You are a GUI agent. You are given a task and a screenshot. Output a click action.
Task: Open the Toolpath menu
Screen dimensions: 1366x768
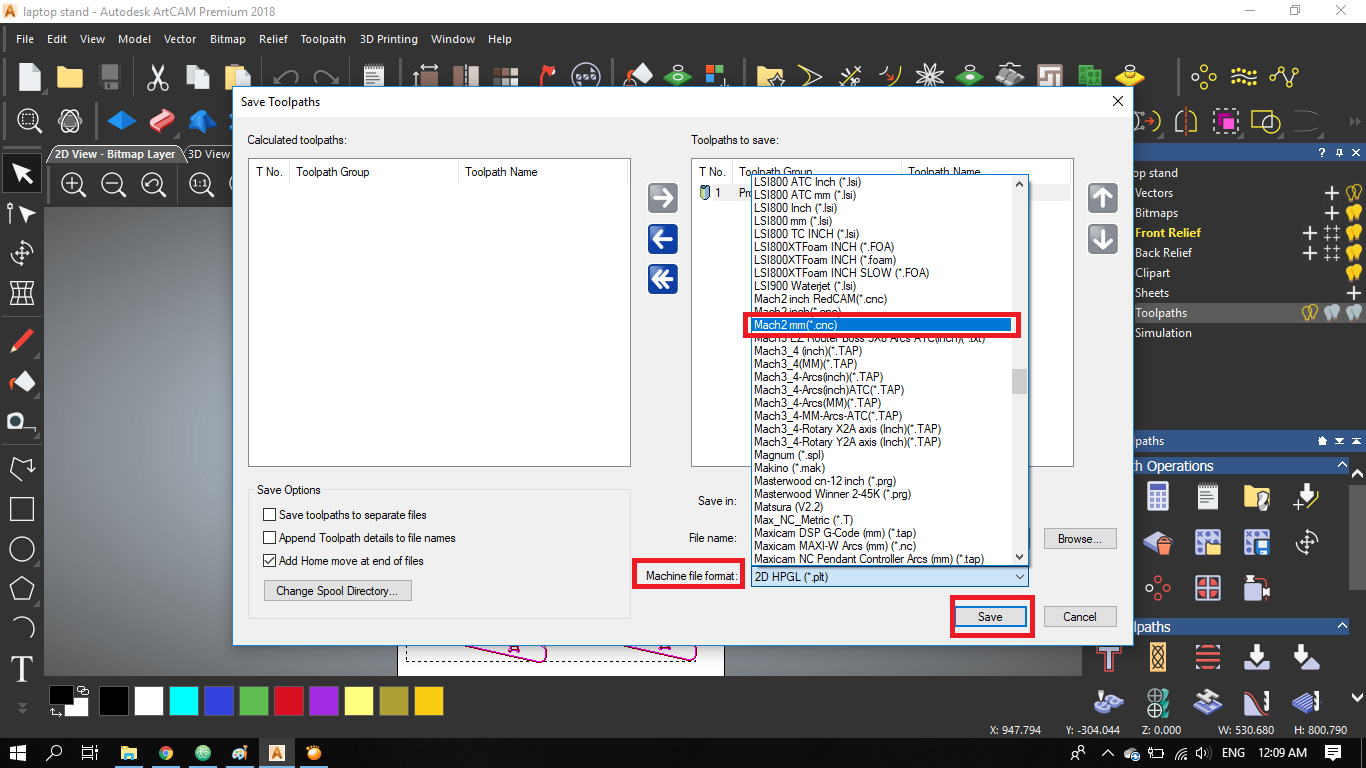pyautogui.click(x=323, y=39)
